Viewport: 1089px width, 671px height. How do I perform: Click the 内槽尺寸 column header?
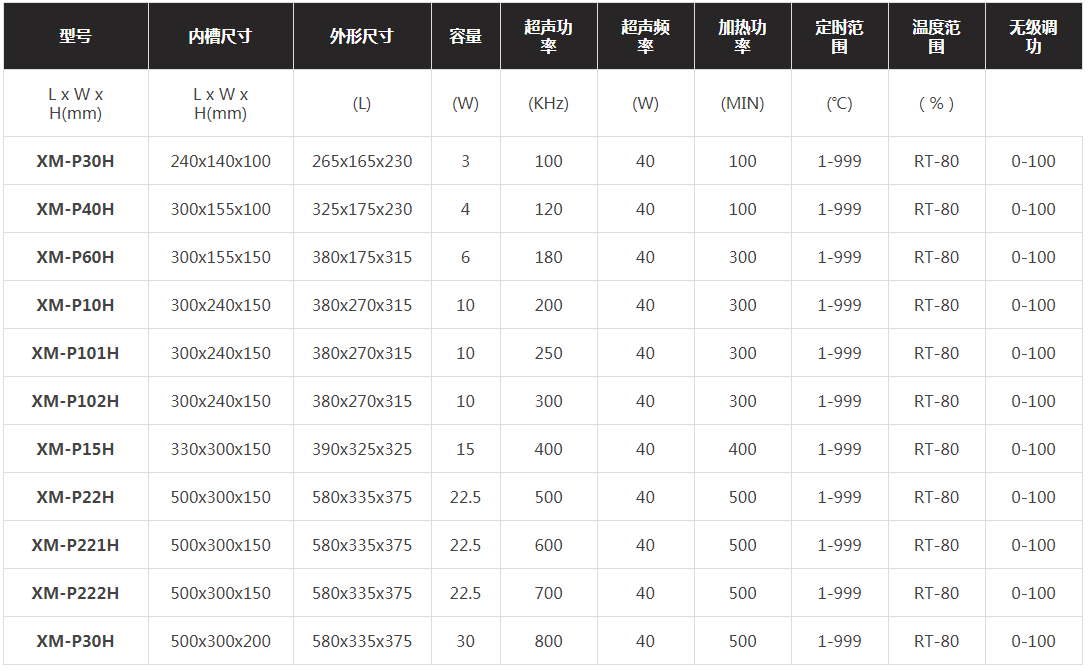pos(221,36)
